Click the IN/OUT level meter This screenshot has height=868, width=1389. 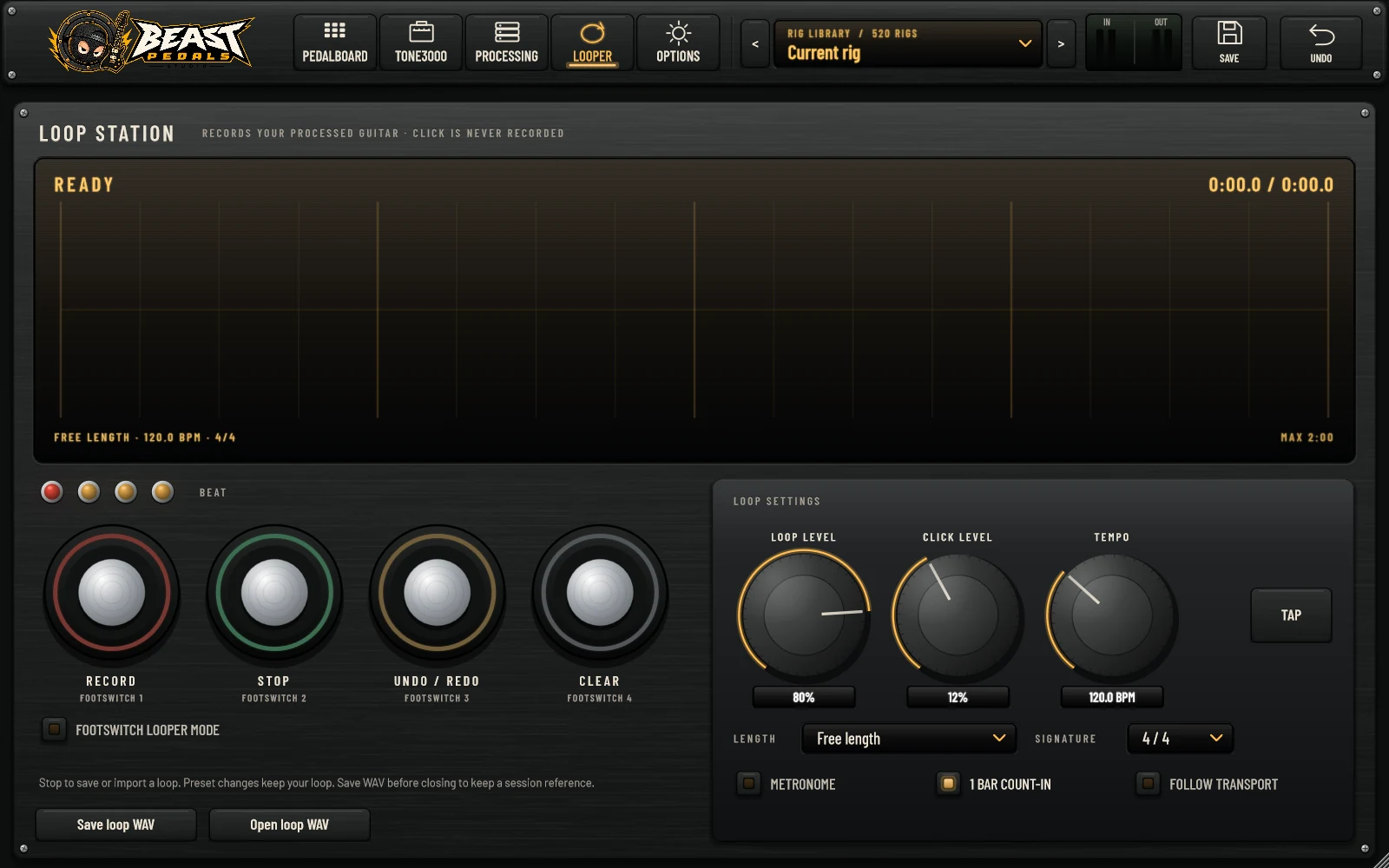point(1134,43)
